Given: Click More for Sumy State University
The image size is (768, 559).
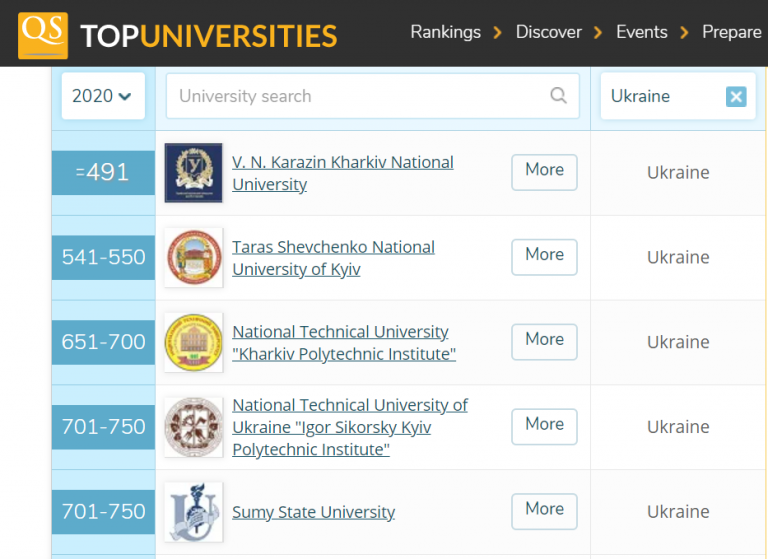Looking at the screenshot, I should (544, 511).
